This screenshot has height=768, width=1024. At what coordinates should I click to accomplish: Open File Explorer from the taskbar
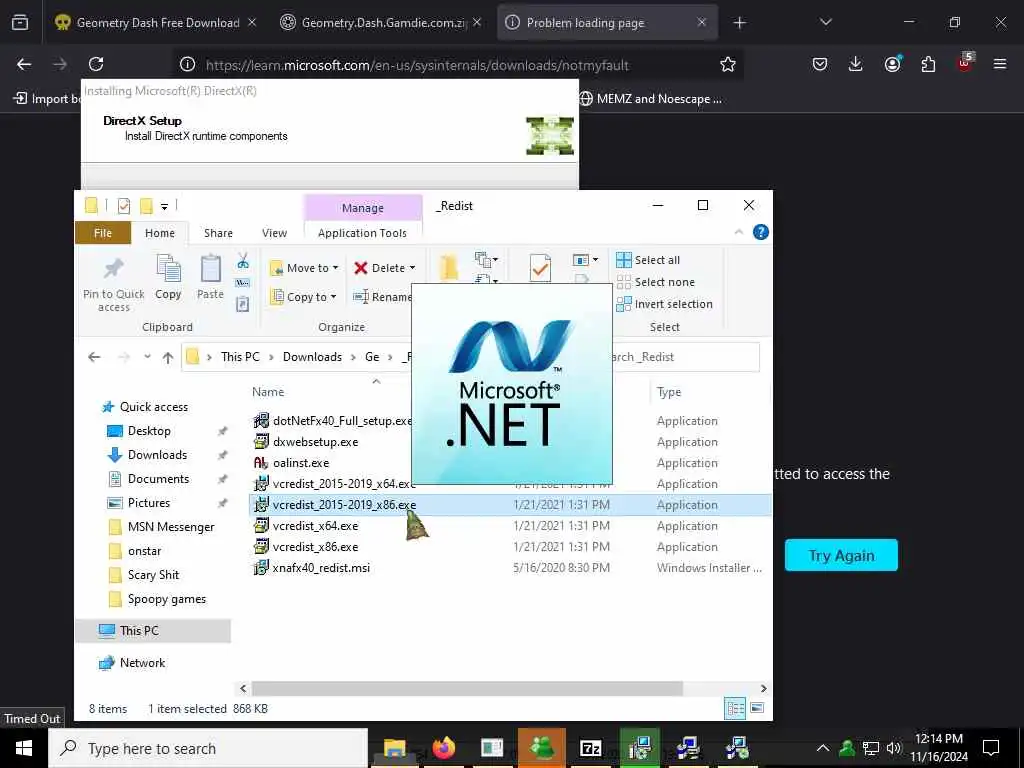coord(394,748)
